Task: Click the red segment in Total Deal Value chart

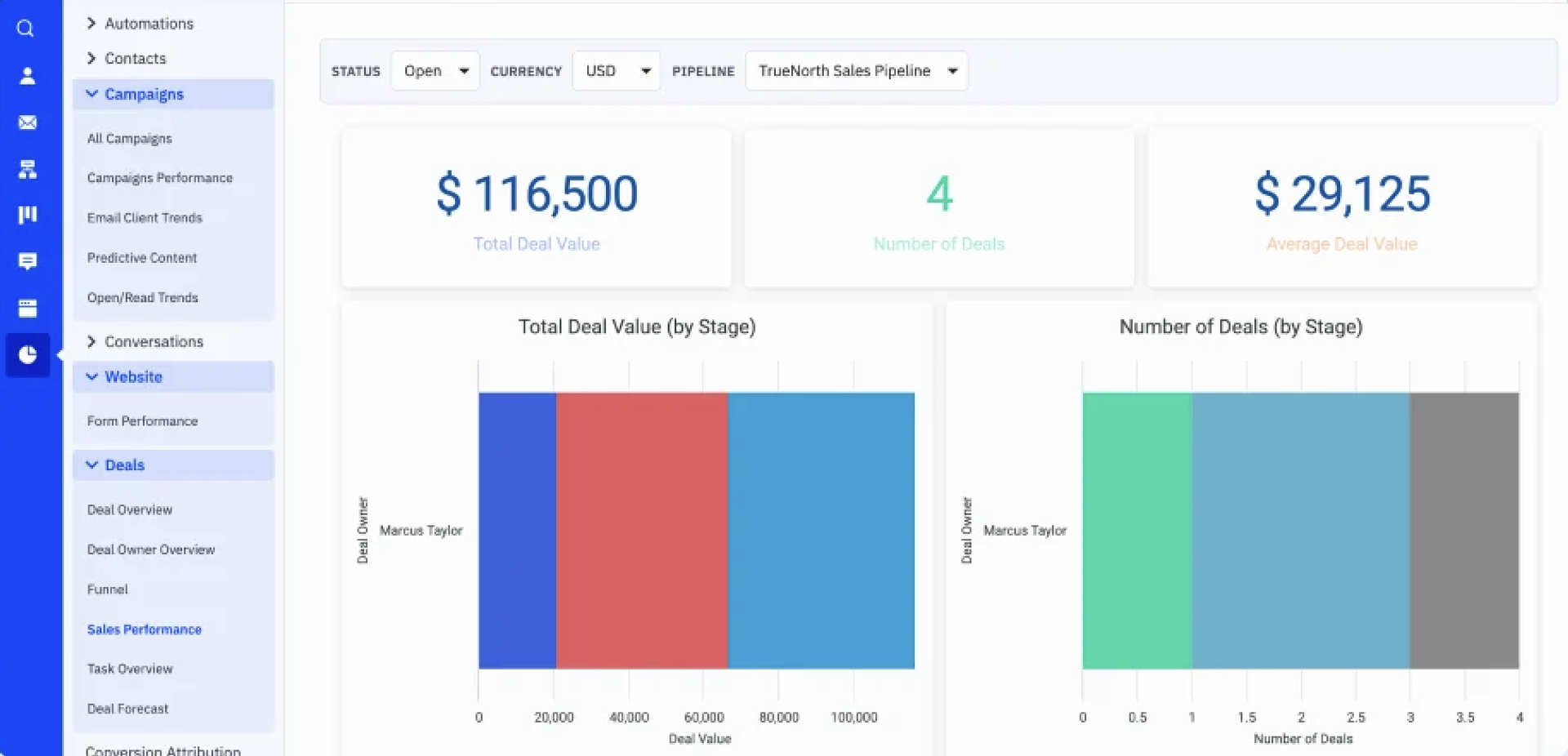Action: pos(642,531)
